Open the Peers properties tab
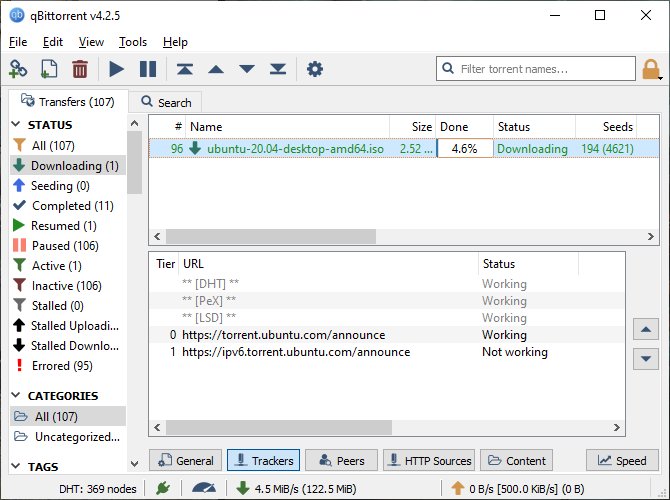The height and width of the screenshot is (500, 670). (x=341, y=460)
